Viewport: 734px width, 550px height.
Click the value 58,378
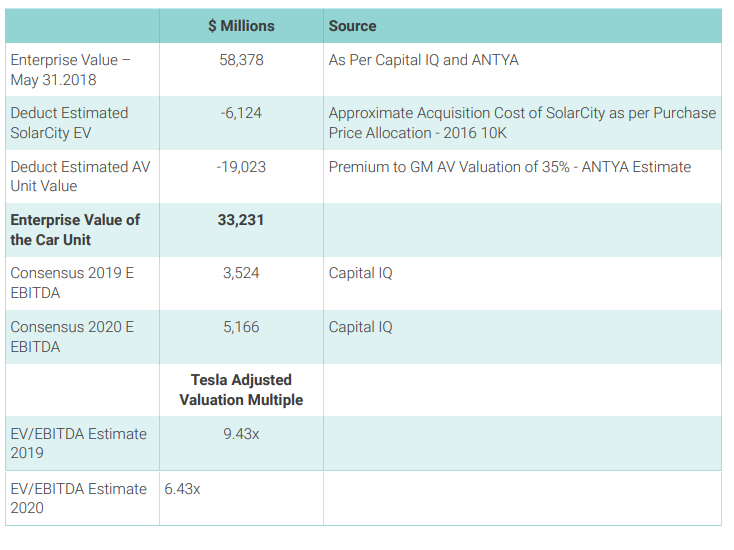click(x=241, y=60)
